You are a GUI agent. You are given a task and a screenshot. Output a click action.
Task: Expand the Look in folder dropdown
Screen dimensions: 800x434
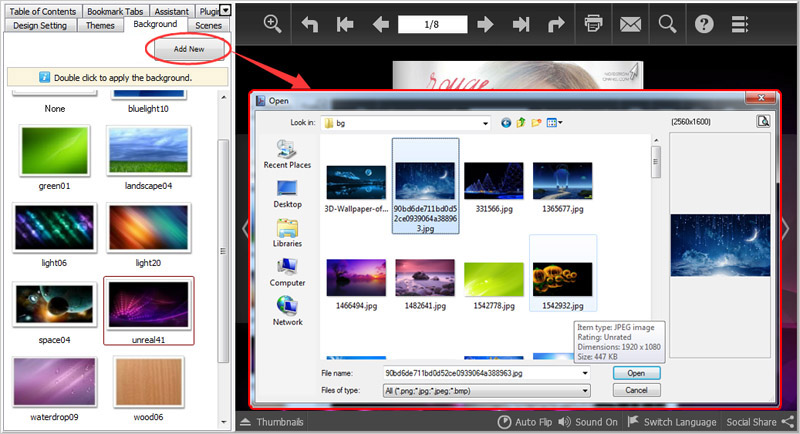pos(484,122)
